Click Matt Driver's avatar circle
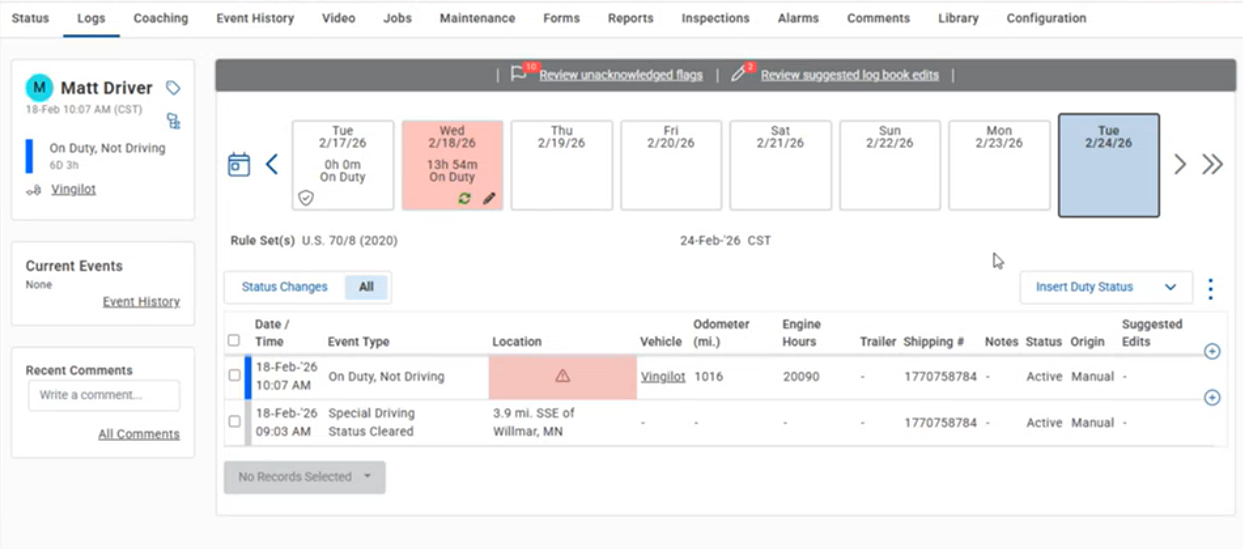 coord(39,88)
